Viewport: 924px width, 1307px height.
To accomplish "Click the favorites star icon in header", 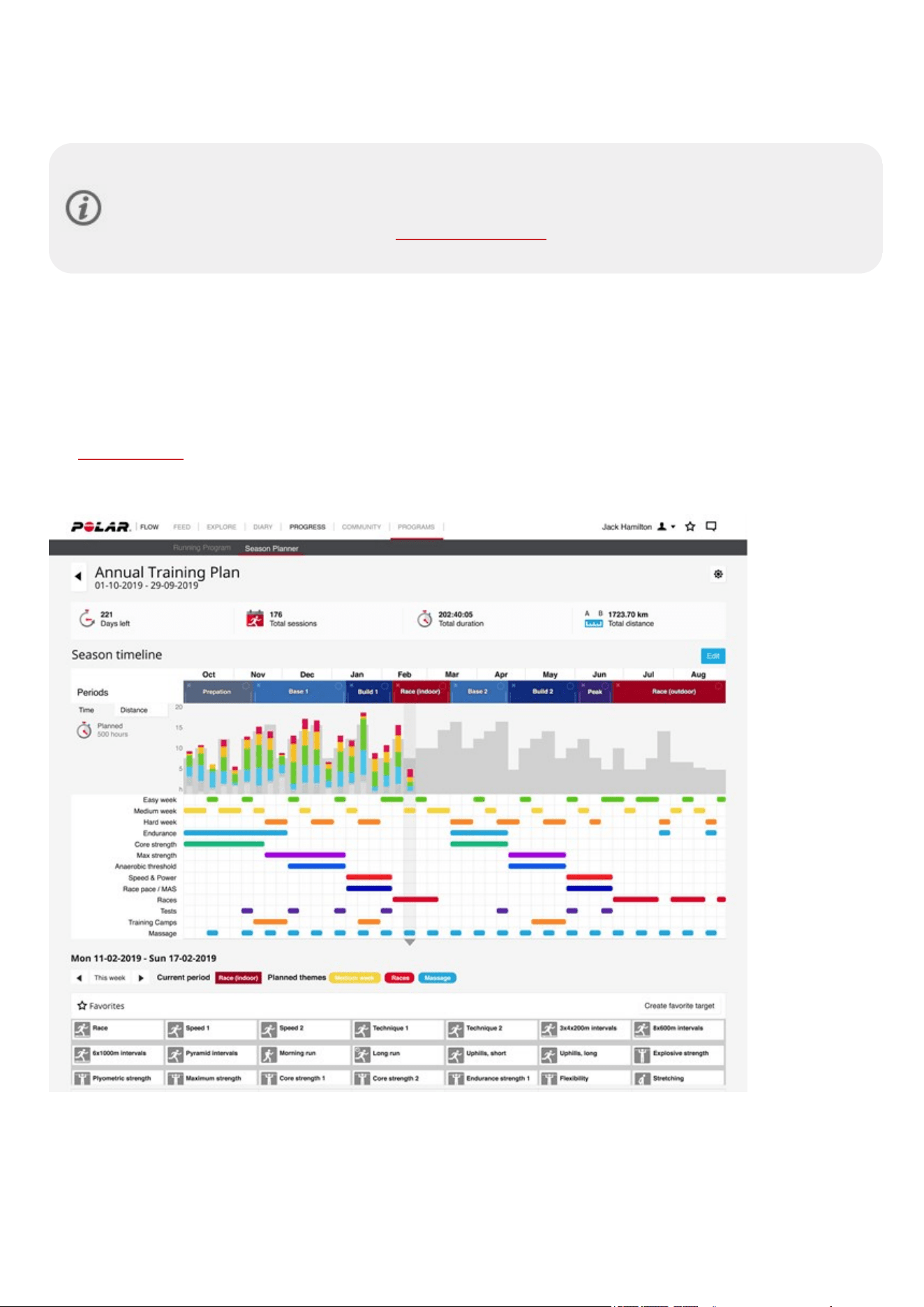I will tap(690, 526).
